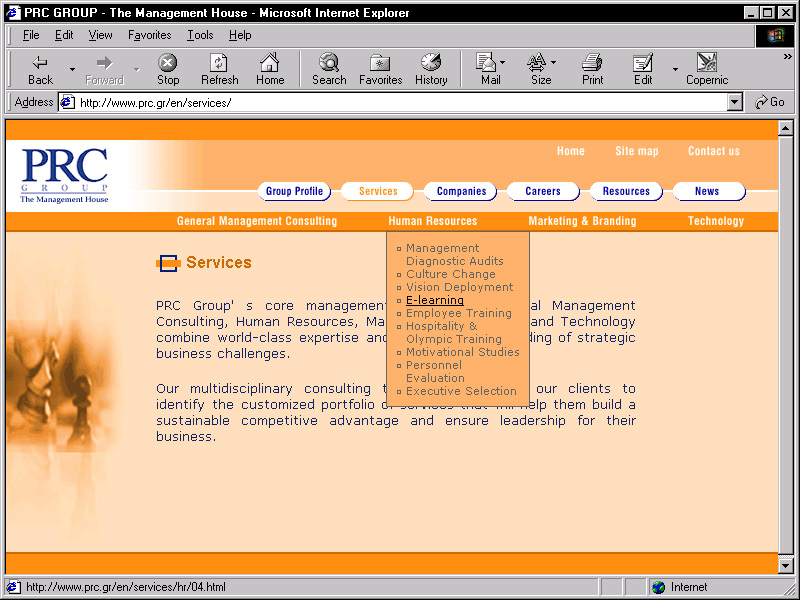Click the IE page icon in the address bar
The image size is (800, 600).
click(x=67, y=103)
